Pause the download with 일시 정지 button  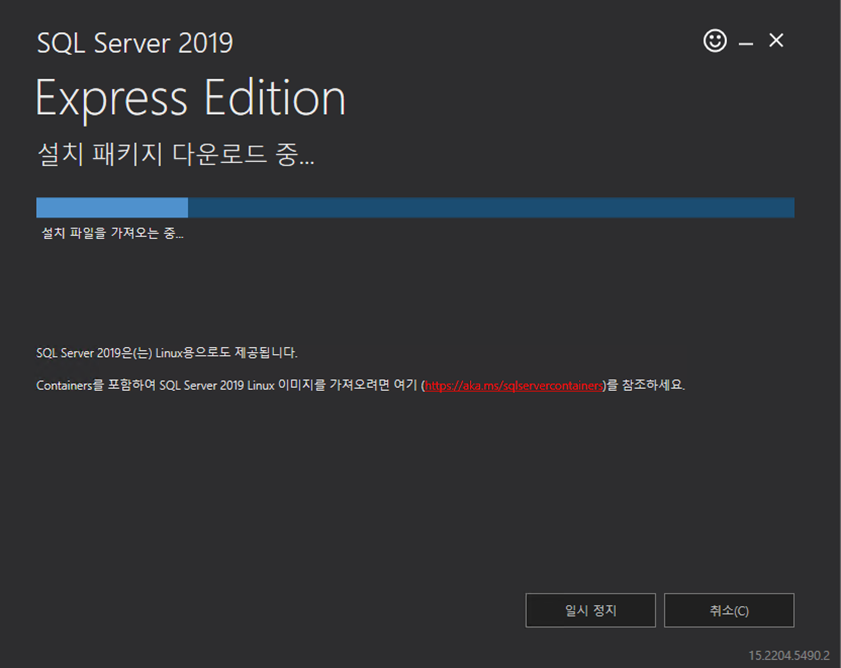[x=591, y=610]
